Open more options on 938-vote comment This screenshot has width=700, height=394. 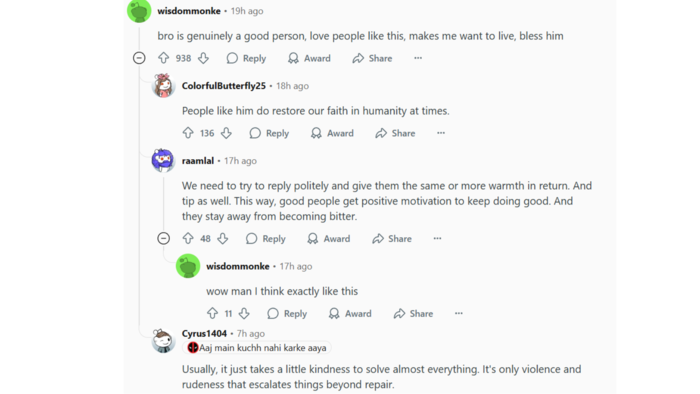tap(418, 58)
